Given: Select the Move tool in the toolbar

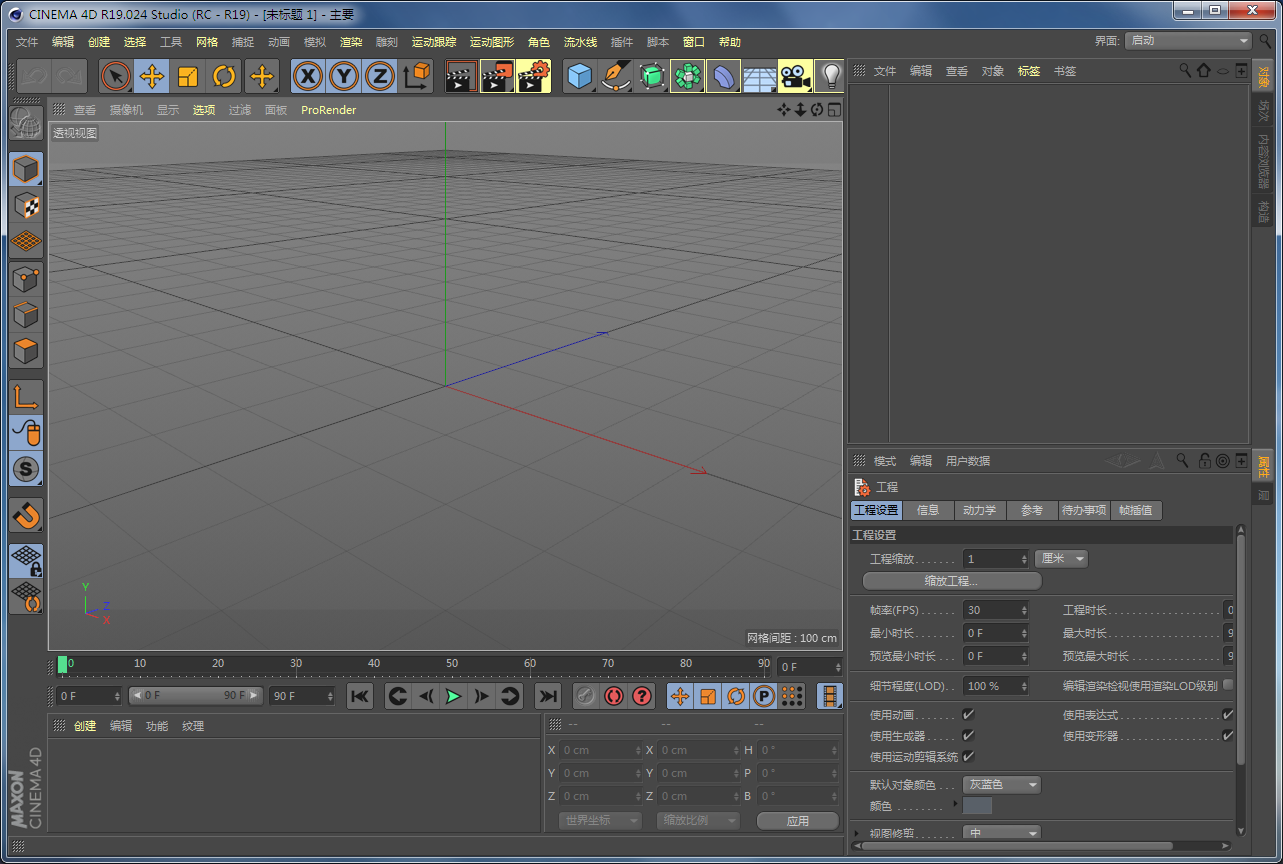Looking at the screenshot, I should click(152, 76).
